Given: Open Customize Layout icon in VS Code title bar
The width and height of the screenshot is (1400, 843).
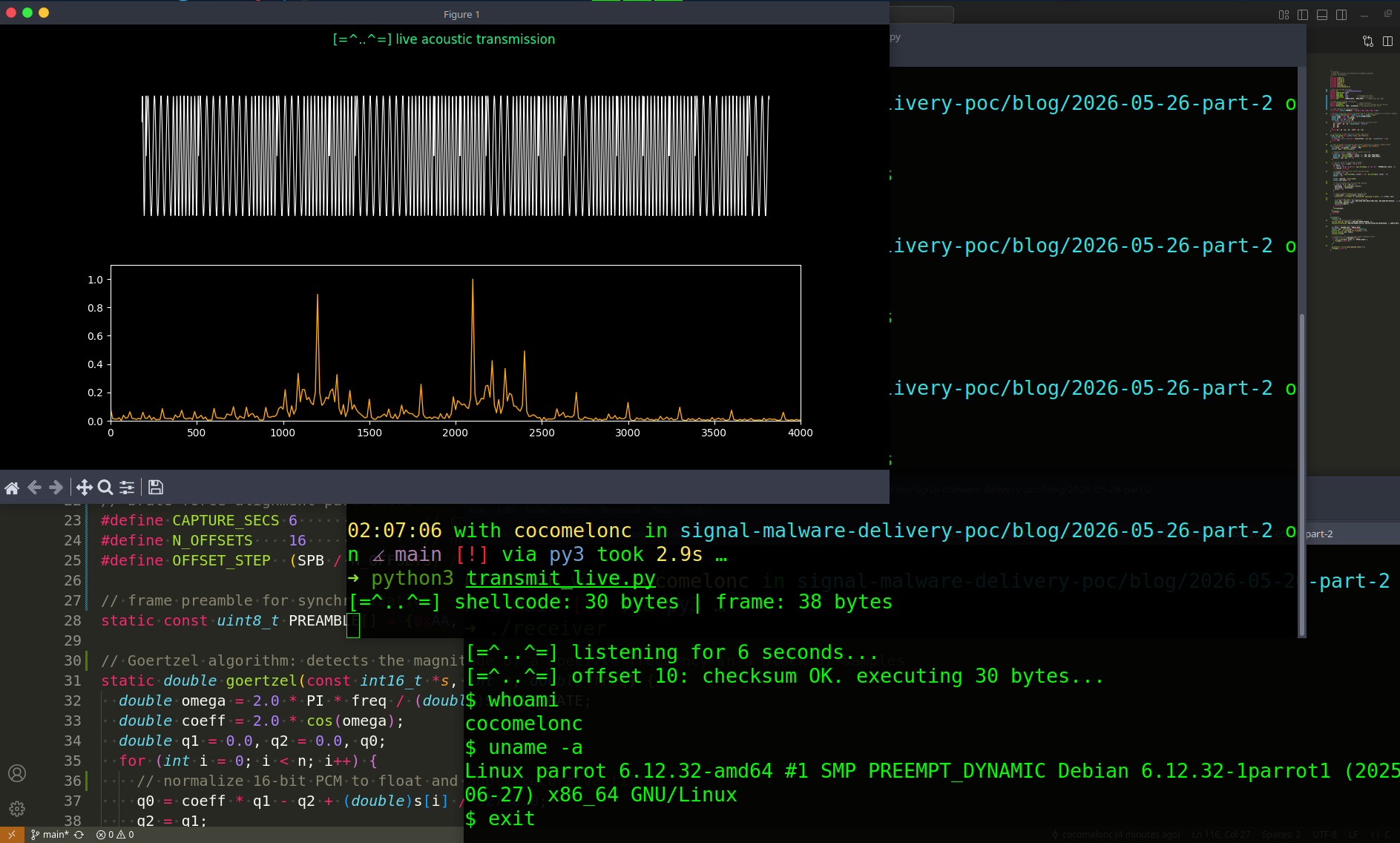Looking at the screenshot, I should click(x=1284, y=15).
